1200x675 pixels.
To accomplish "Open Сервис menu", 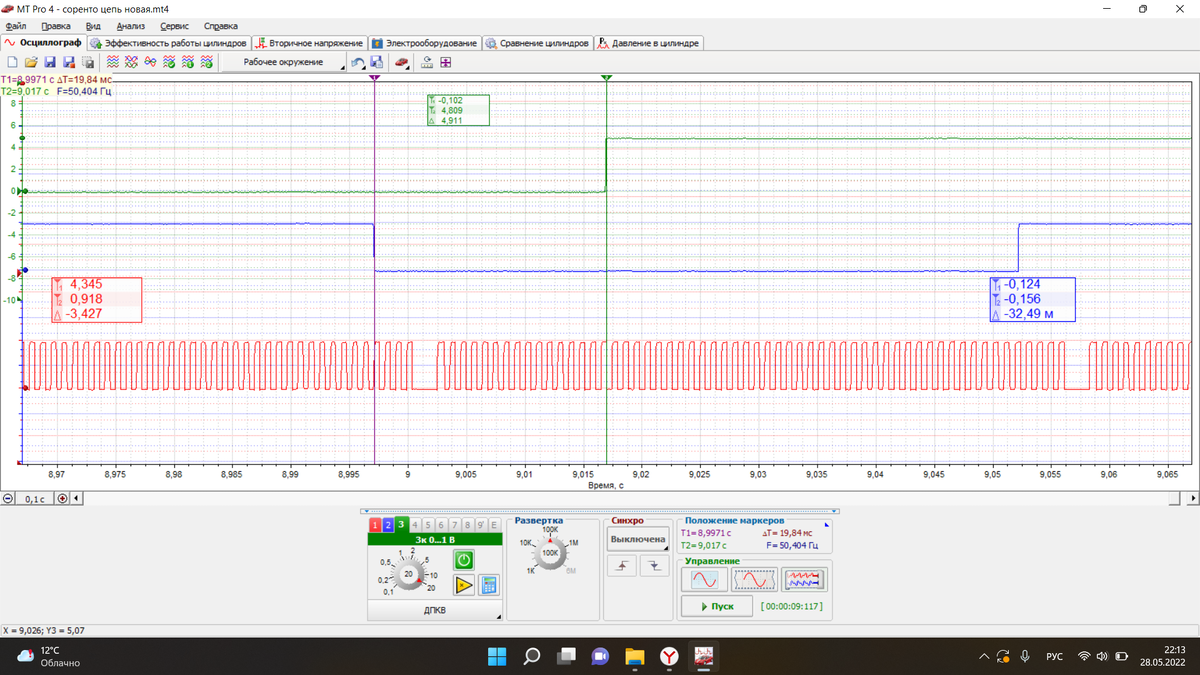I will pos(175,26).
